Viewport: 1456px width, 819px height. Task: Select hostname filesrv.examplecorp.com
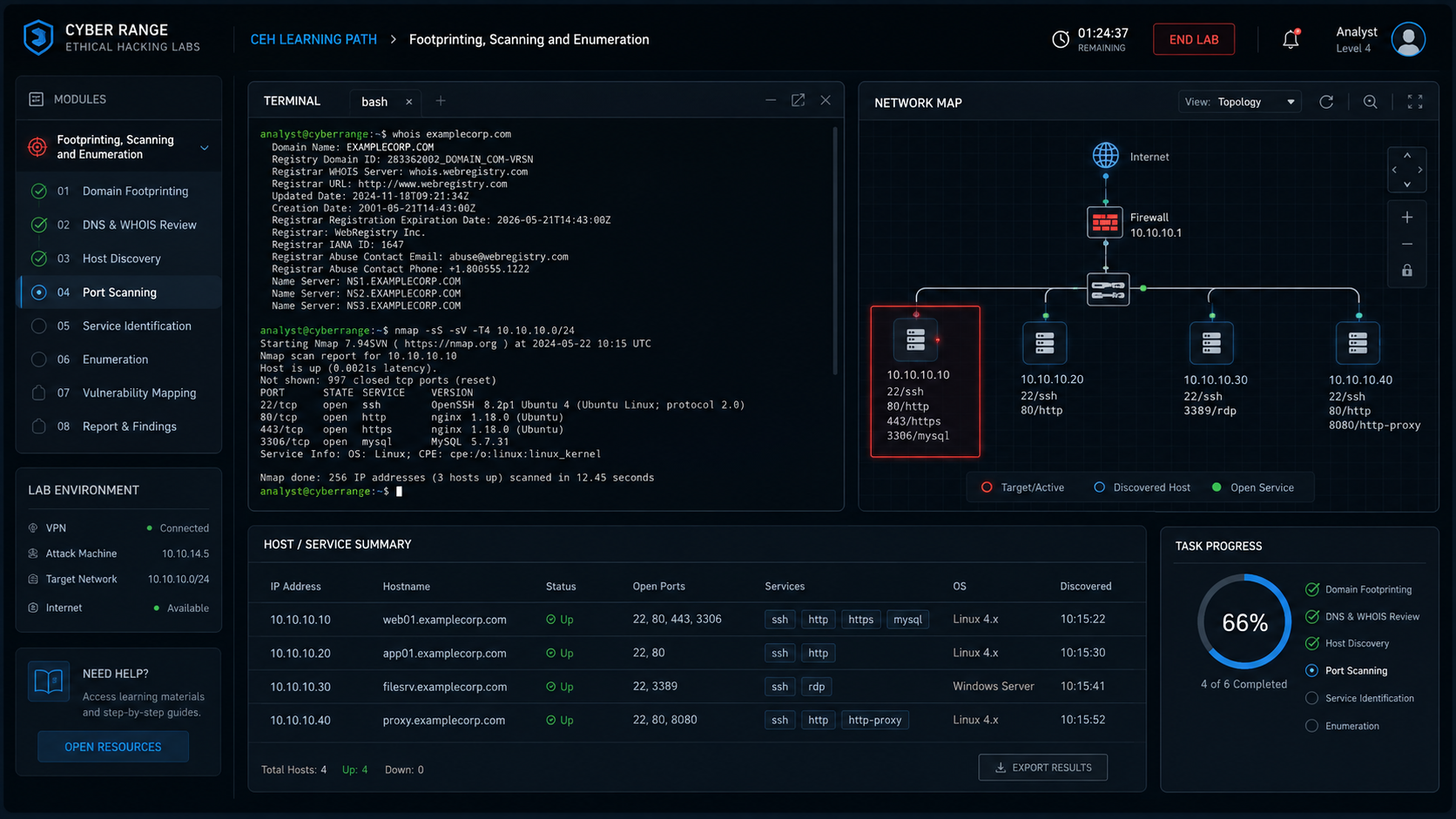[445, 687]
